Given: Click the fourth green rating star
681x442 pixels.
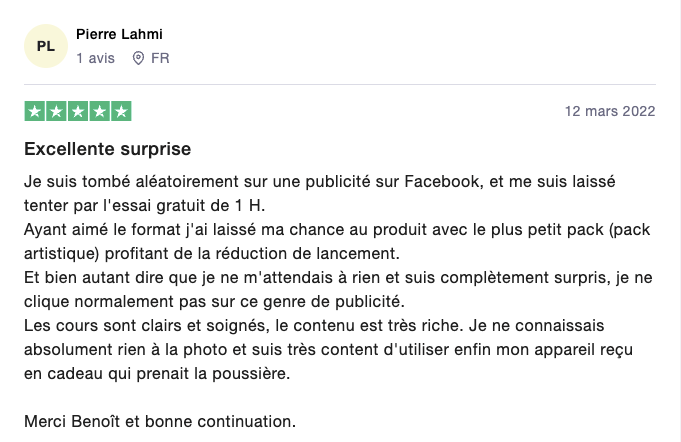Looking at the screenshot, I should tap(100, 111).
